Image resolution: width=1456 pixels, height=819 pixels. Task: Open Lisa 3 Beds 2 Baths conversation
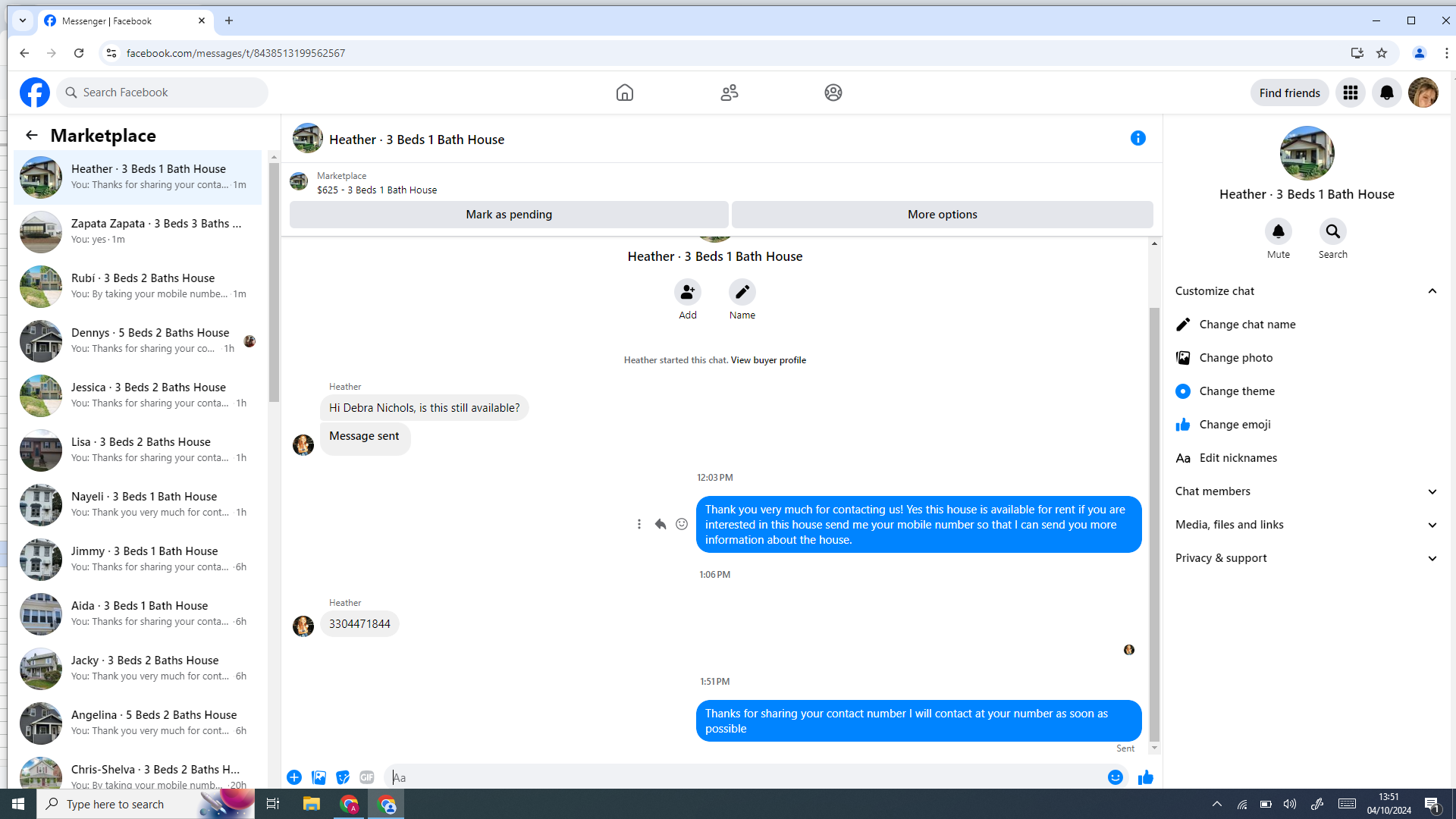[x=138, y=450]
